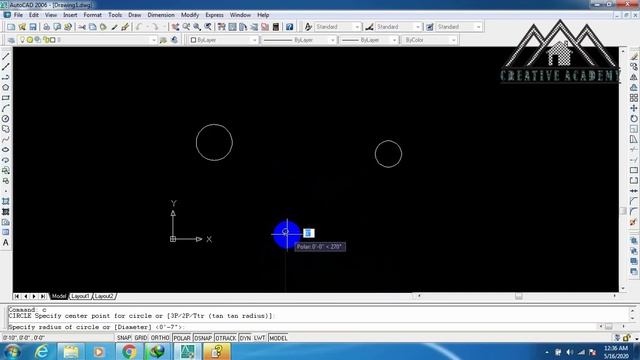Switch to the Layout1 tab

(80, 296)
